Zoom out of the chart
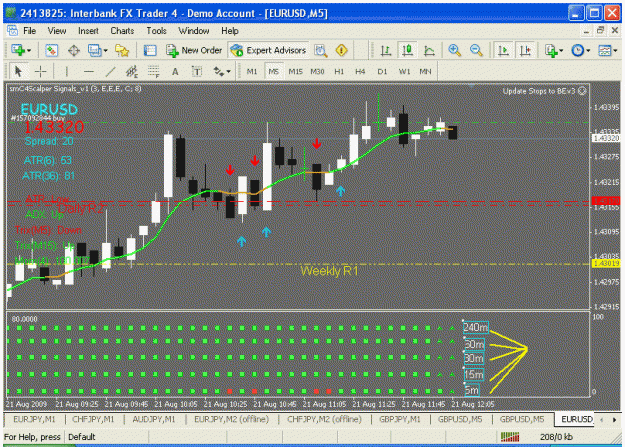This screenshot has height=447, width=625. (476, 50)
